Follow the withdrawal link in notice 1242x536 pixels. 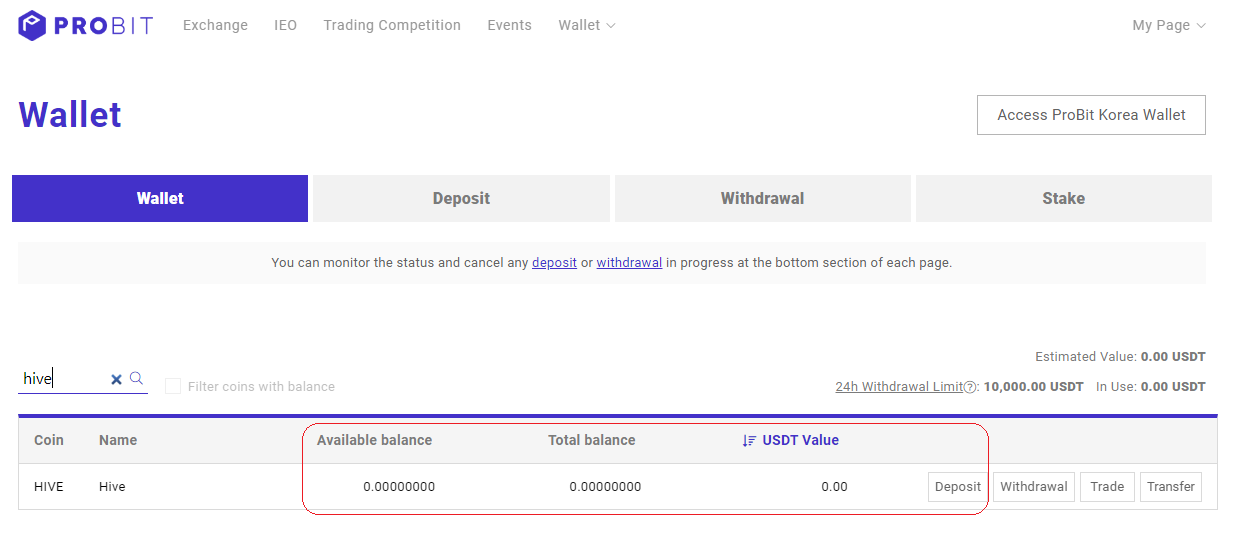click(629, 263)
